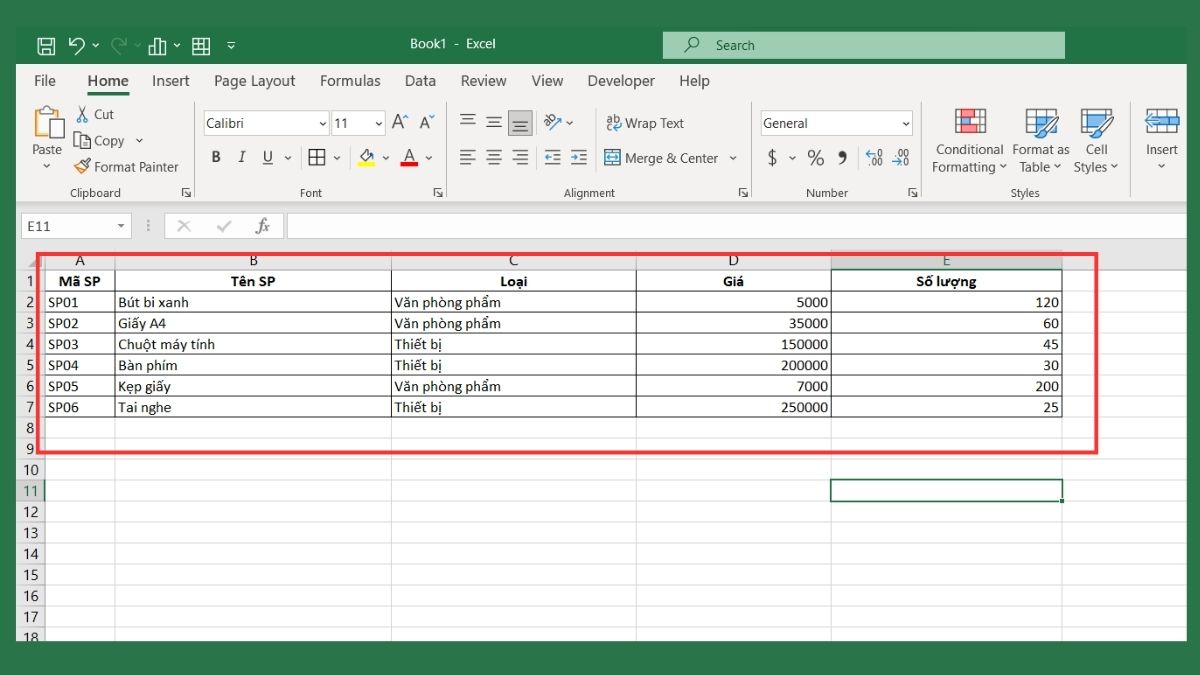Open Conditional Formatting options

point(967,140)
